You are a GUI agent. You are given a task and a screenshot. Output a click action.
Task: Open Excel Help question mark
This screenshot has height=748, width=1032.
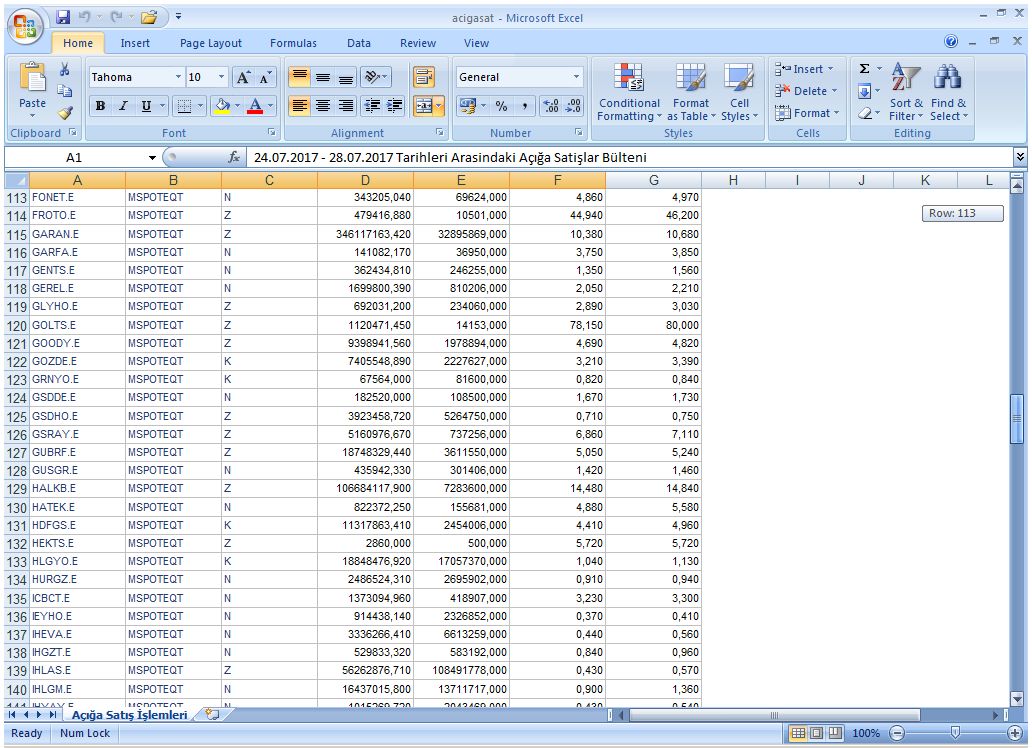click(951, 41)
